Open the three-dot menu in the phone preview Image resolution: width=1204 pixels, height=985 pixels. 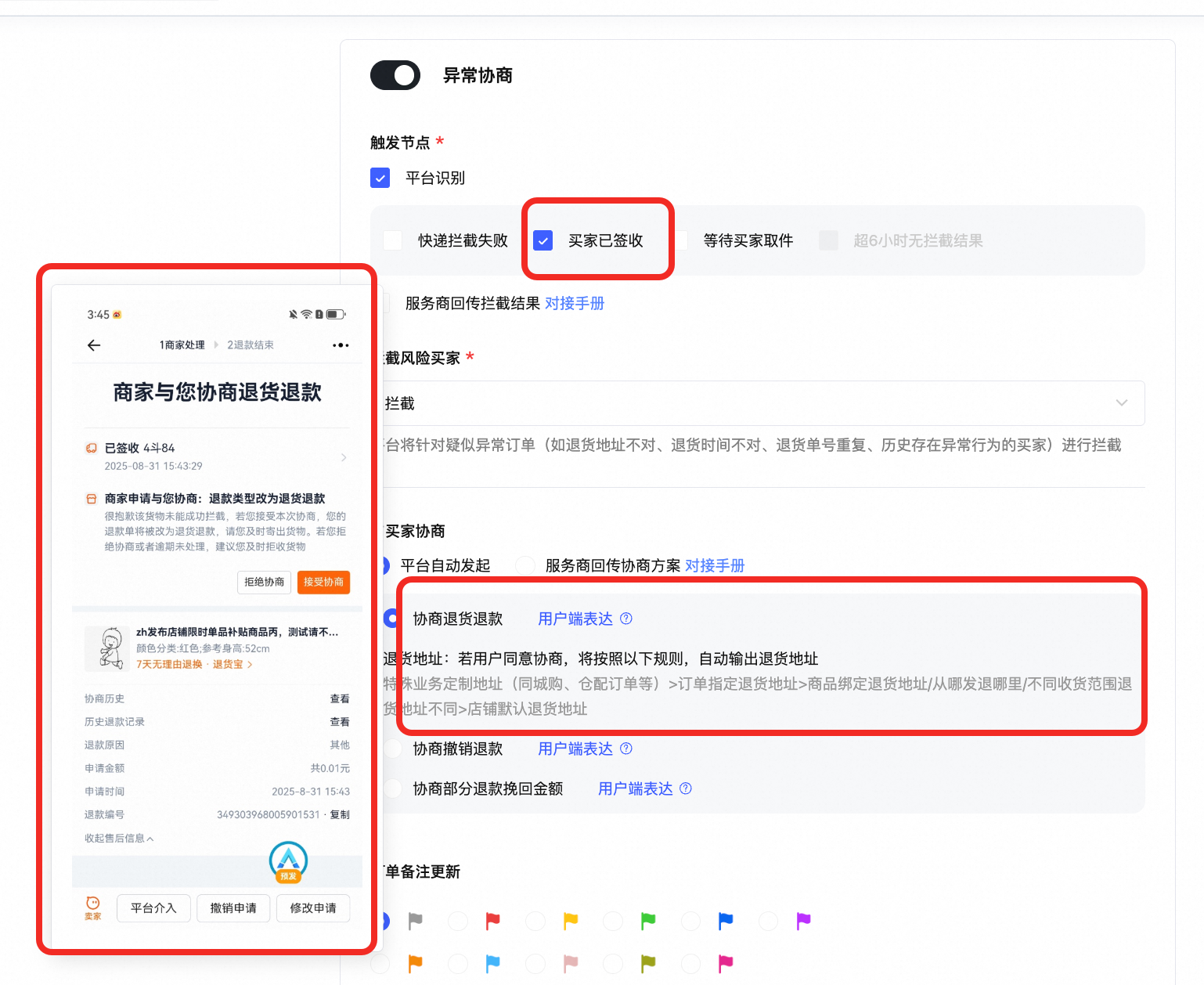[x=341, y=345]
